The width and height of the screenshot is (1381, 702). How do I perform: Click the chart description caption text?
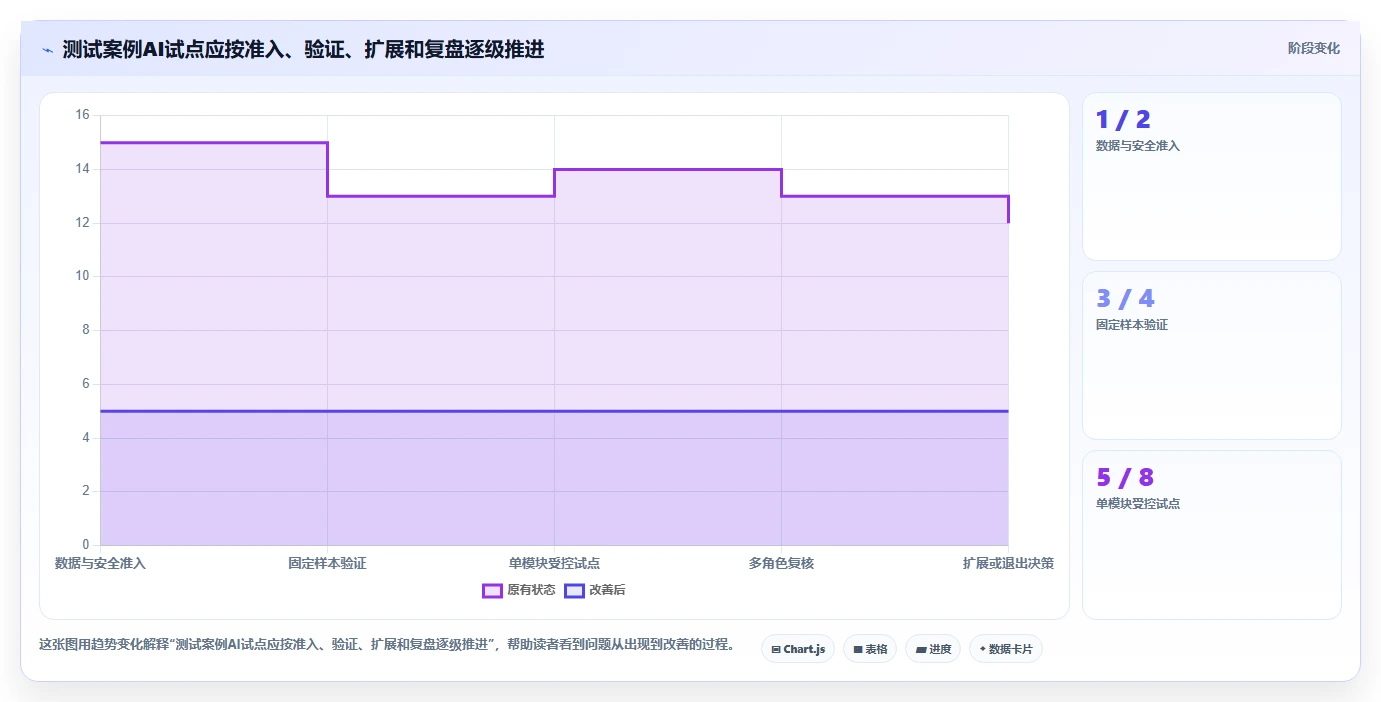click(x=386, y=644)
